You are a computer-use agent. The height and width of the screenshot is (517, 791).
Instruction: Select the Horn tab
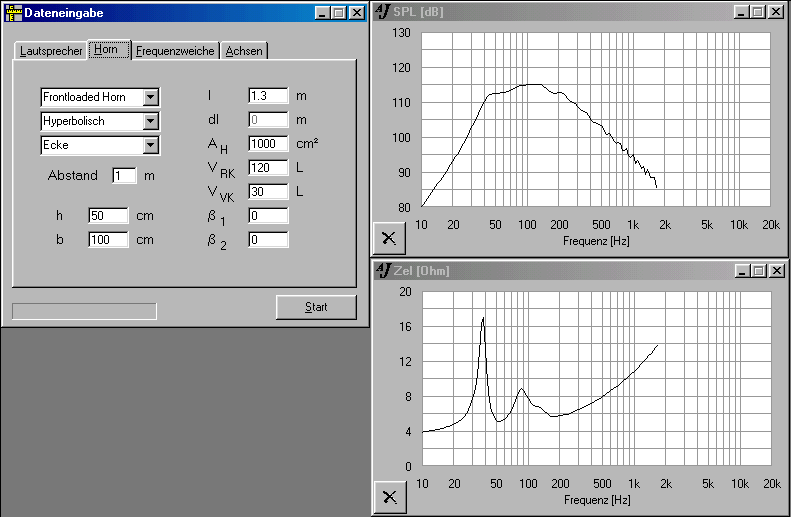(x=109, y=49)
